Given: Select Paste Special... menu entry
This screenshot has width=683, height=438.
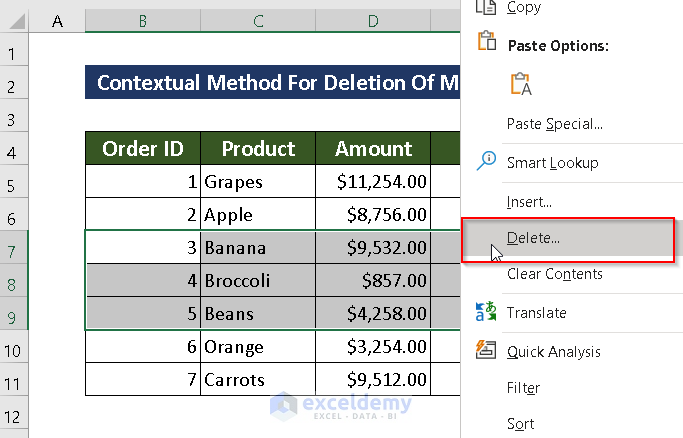Looking at the screenshot, I should click(x=554, y=124).
